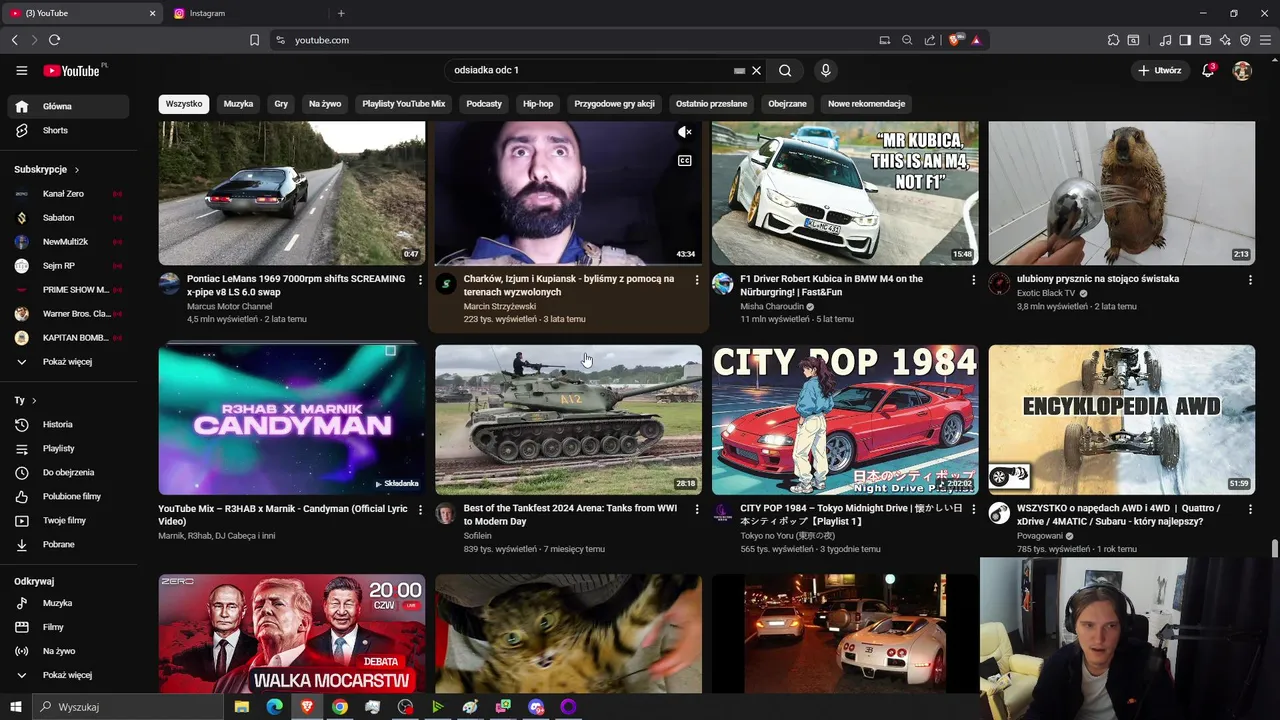1280x720 pixels.
Task: Open the Brave playlist music note icon
Action: click(x=1165, y=40)
